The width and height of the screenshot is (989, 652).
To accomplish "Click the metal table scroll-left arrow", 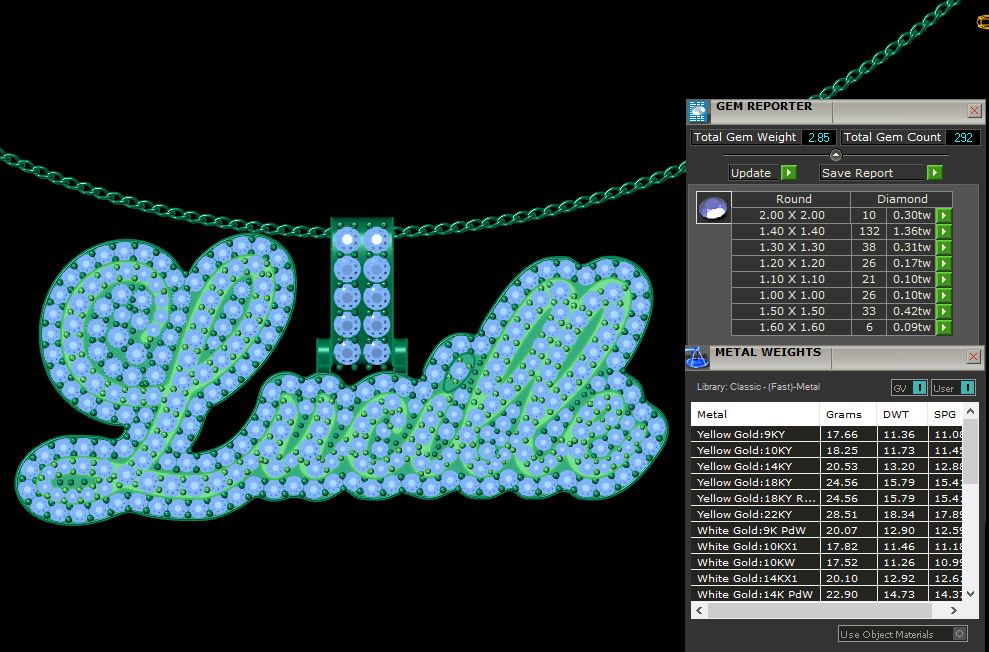I will click(699, 610).
